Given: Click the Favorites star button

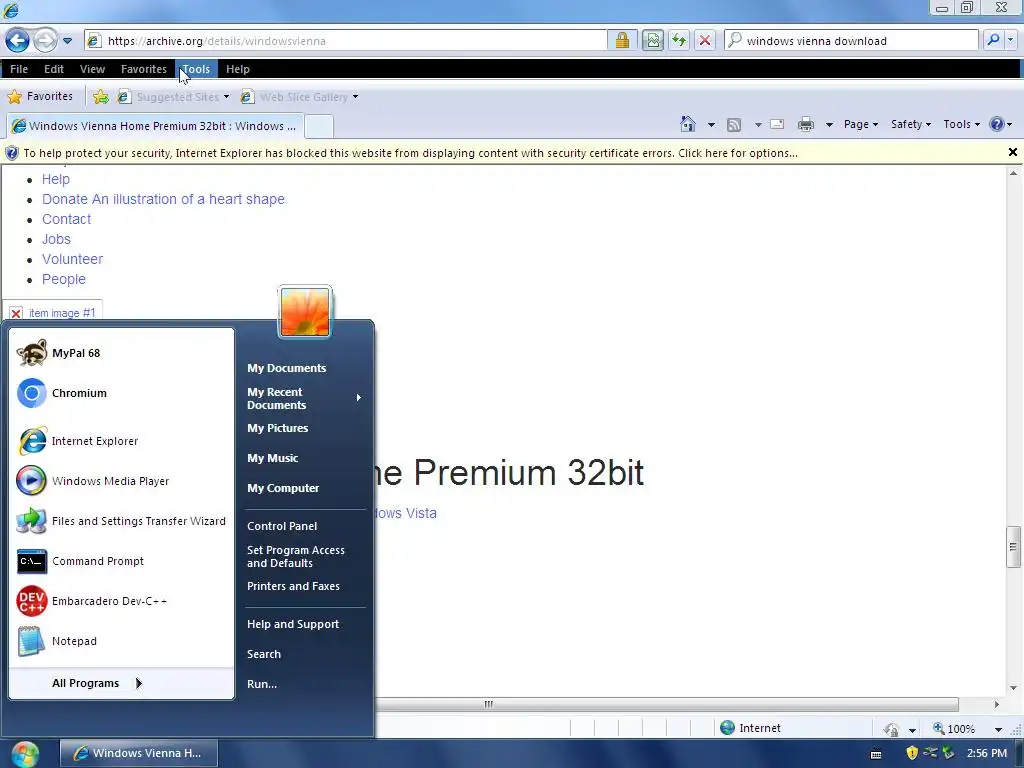Looking at the screenshot, I should coord(40,97).
